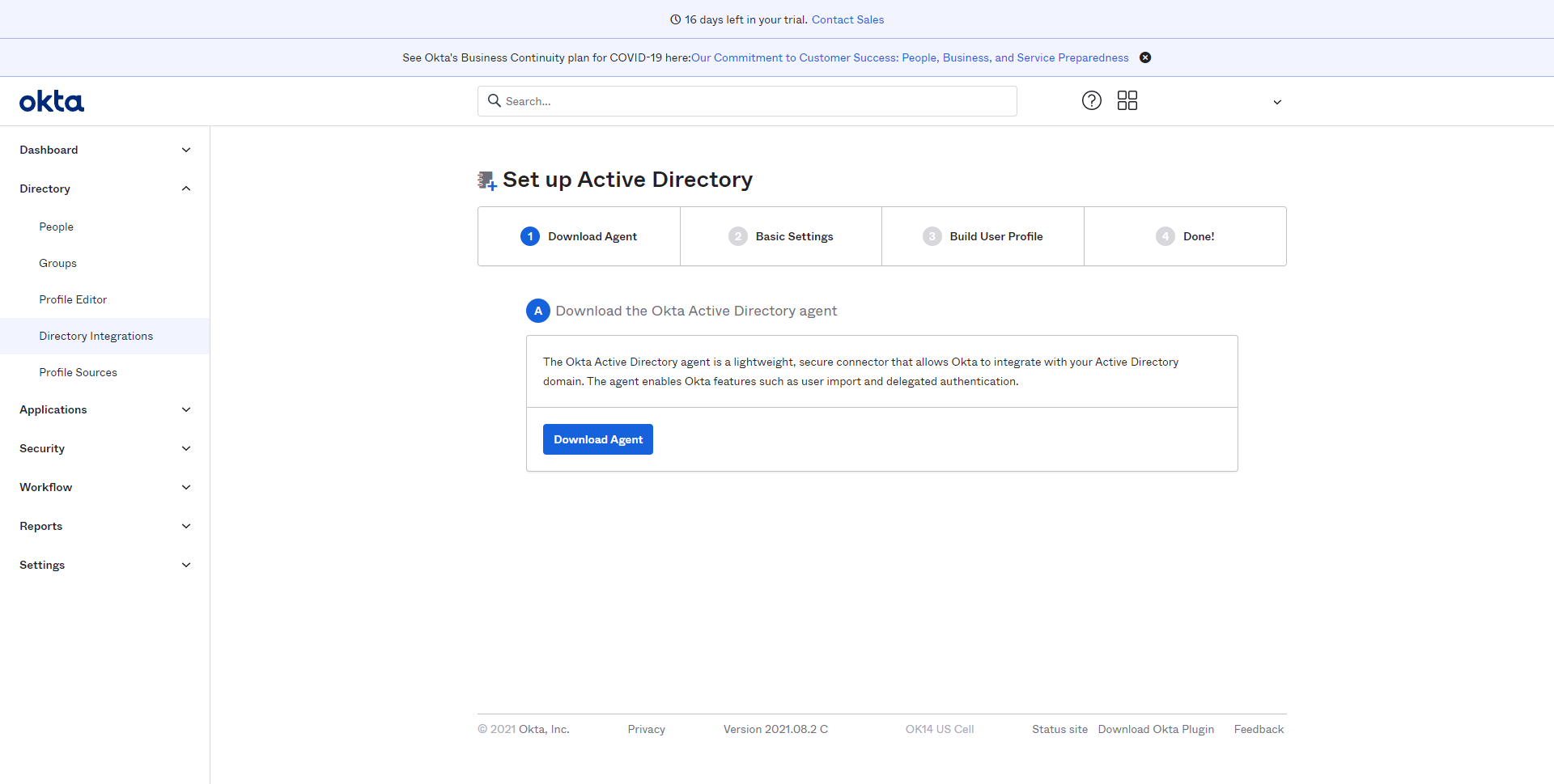Select Directory Integrations in the sidebar
Screen dimensions: 1554x784
click(x=104, y=336)
